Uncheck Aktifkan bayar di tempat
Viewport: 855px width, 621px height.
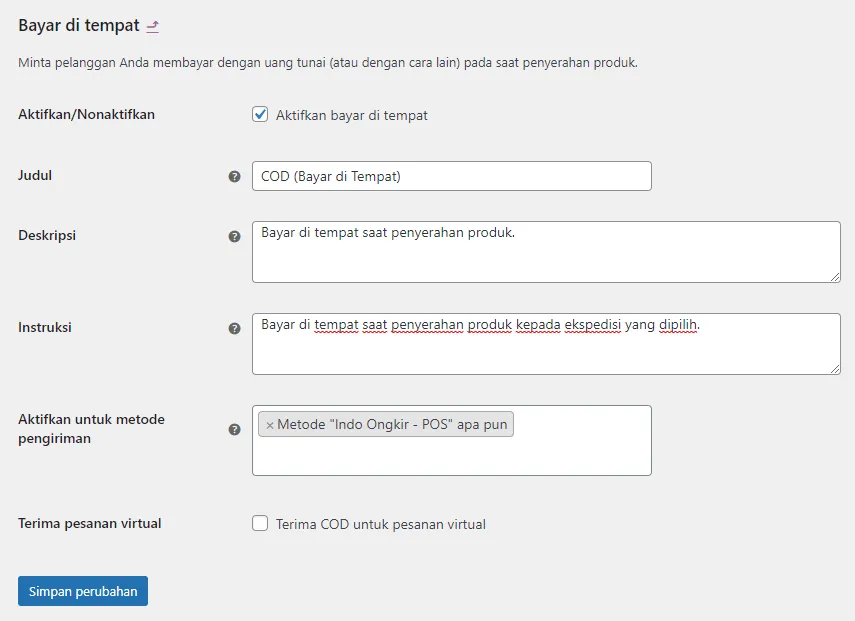click(260, 114)
